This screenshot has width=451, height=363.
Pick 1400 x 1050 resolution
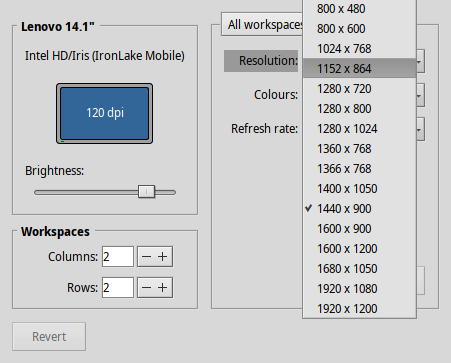(359, 189)
